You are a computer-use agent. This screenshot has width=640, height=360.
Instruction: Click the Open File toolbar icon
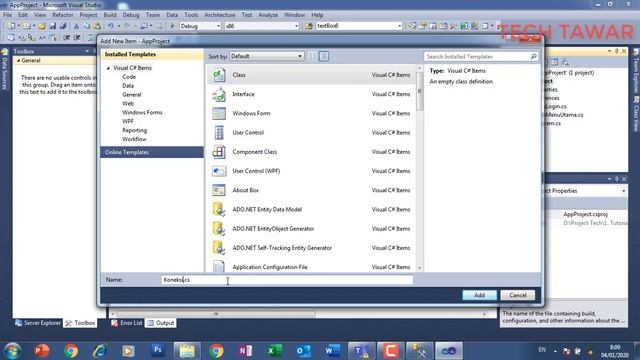[x=42, y=26]
